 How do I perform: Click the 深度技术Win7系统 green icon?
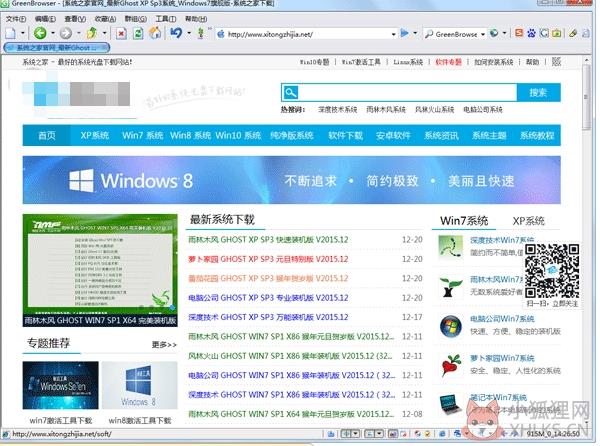coord(451,247)
